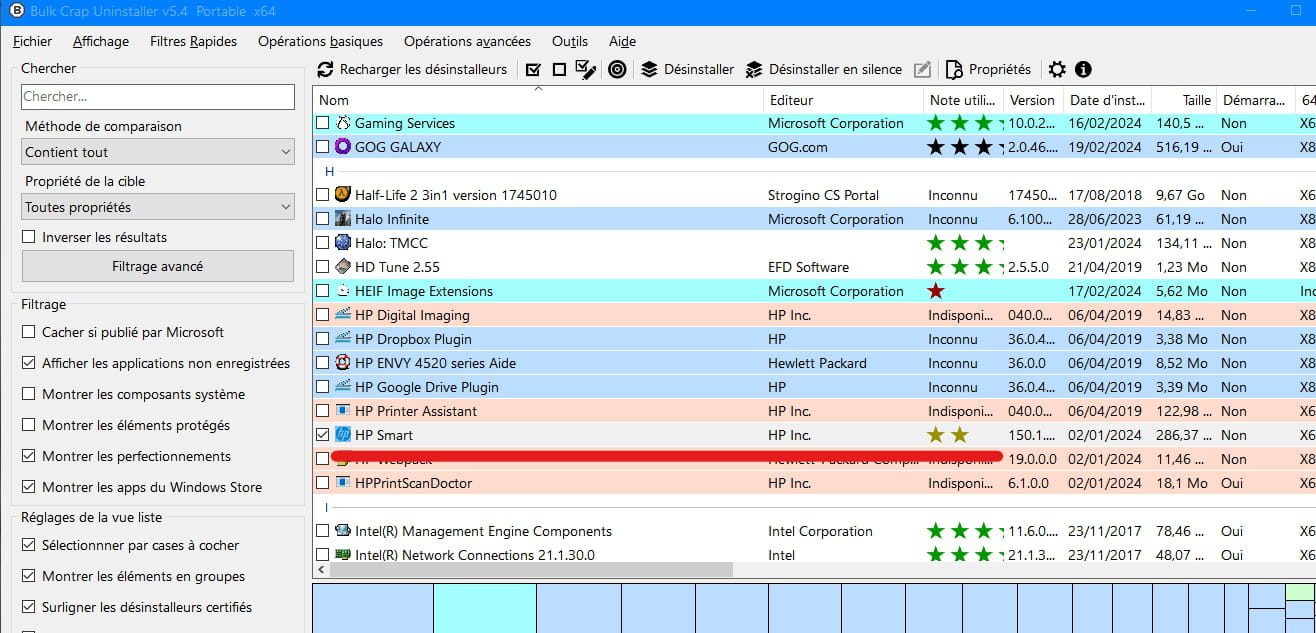Enable Montrer les composants système
Image resolution: width=1316 pixels, height=633 pixels.
click(x=28, y=394)
